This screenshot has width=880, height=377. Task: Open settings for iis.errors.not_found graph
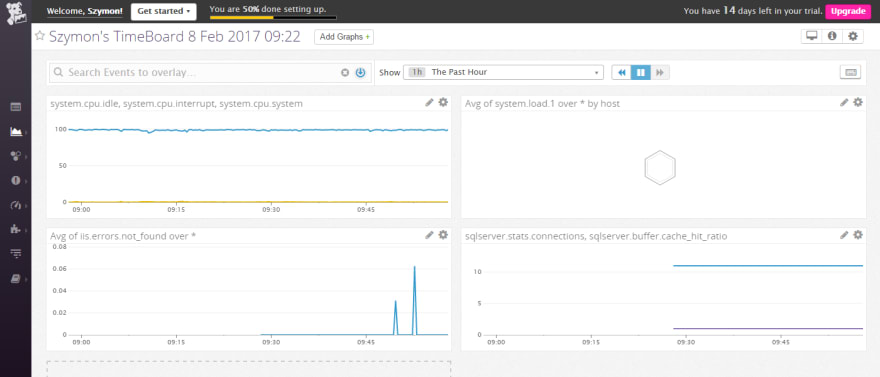[443, 235]
